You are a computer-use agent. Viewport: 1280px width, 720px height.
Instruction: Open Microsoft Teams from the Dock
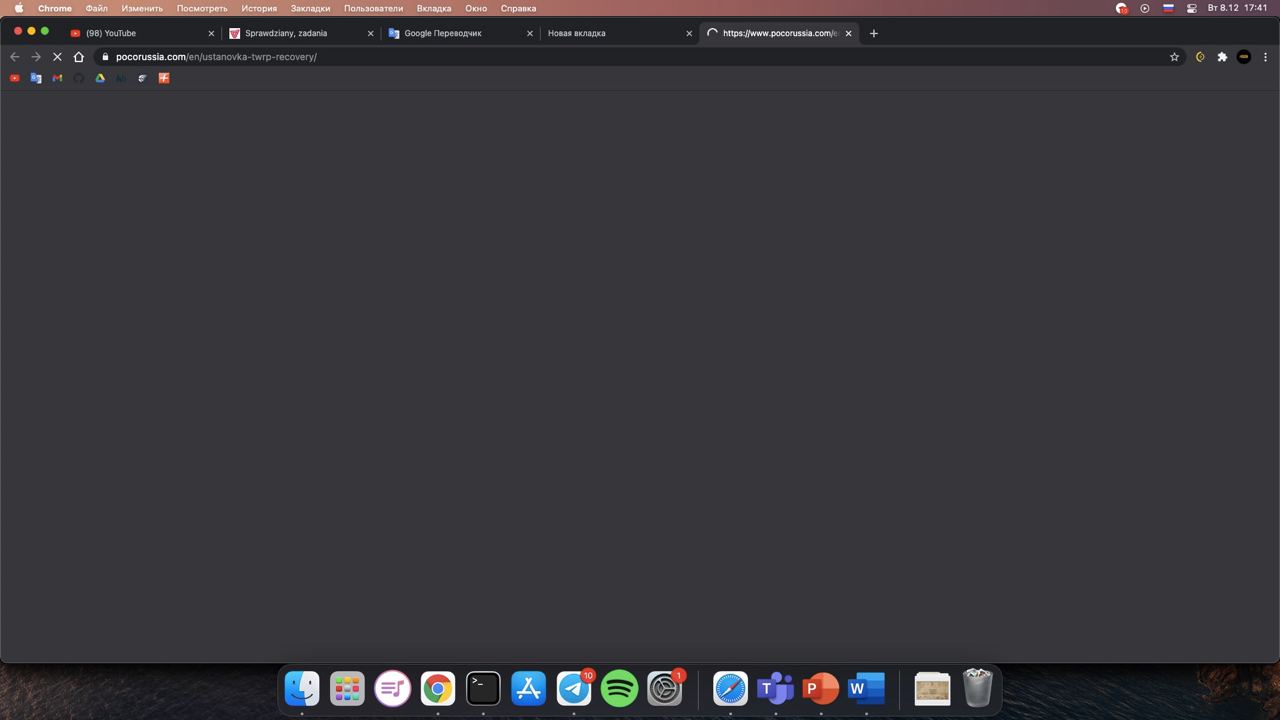pyautogui.click(x=775, y=688)
